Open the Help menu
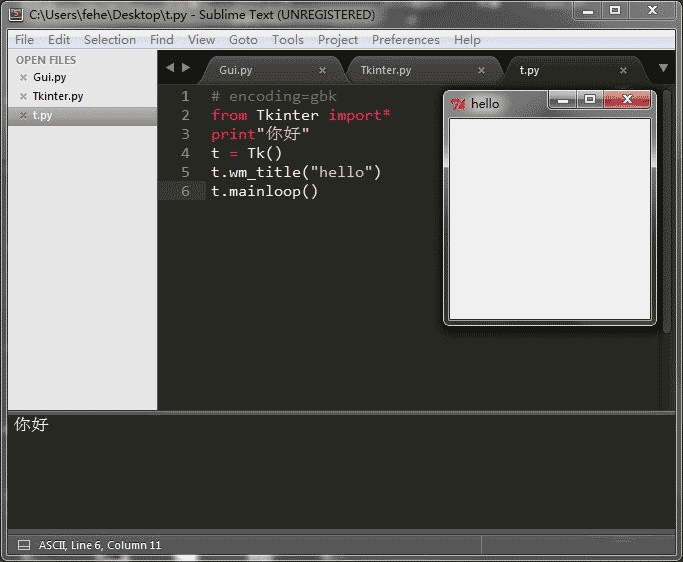The image size is (683, 562). pos(467,40)
